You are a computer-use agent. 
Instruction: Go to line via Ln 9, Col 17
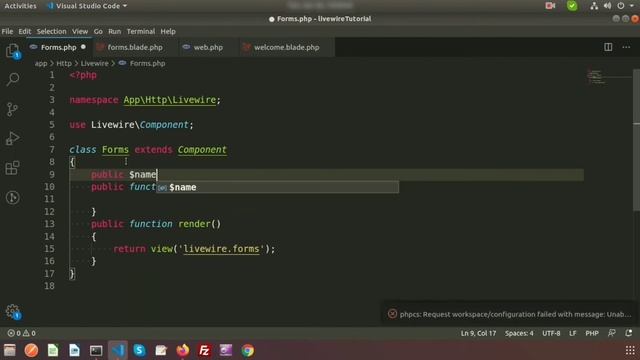478,333
